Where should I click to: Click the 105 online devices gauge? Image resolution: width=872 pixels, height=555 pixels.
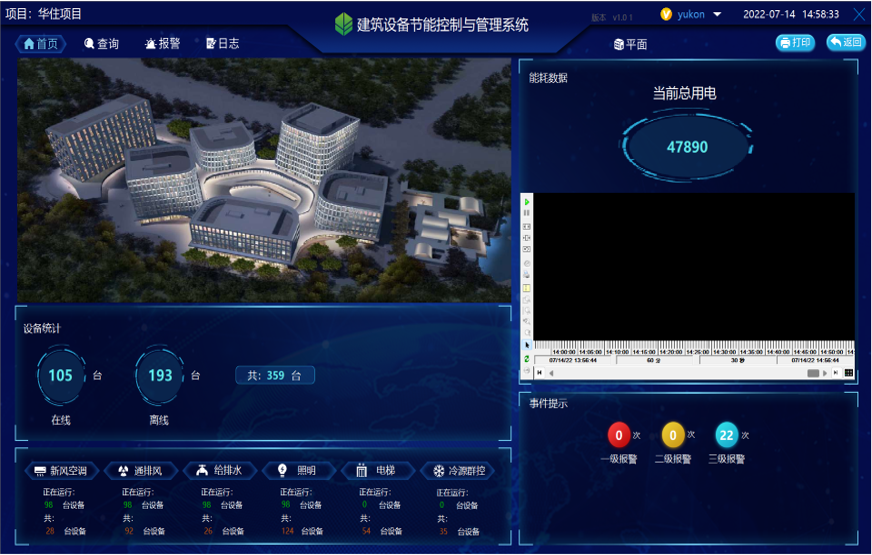click(61, 375)
